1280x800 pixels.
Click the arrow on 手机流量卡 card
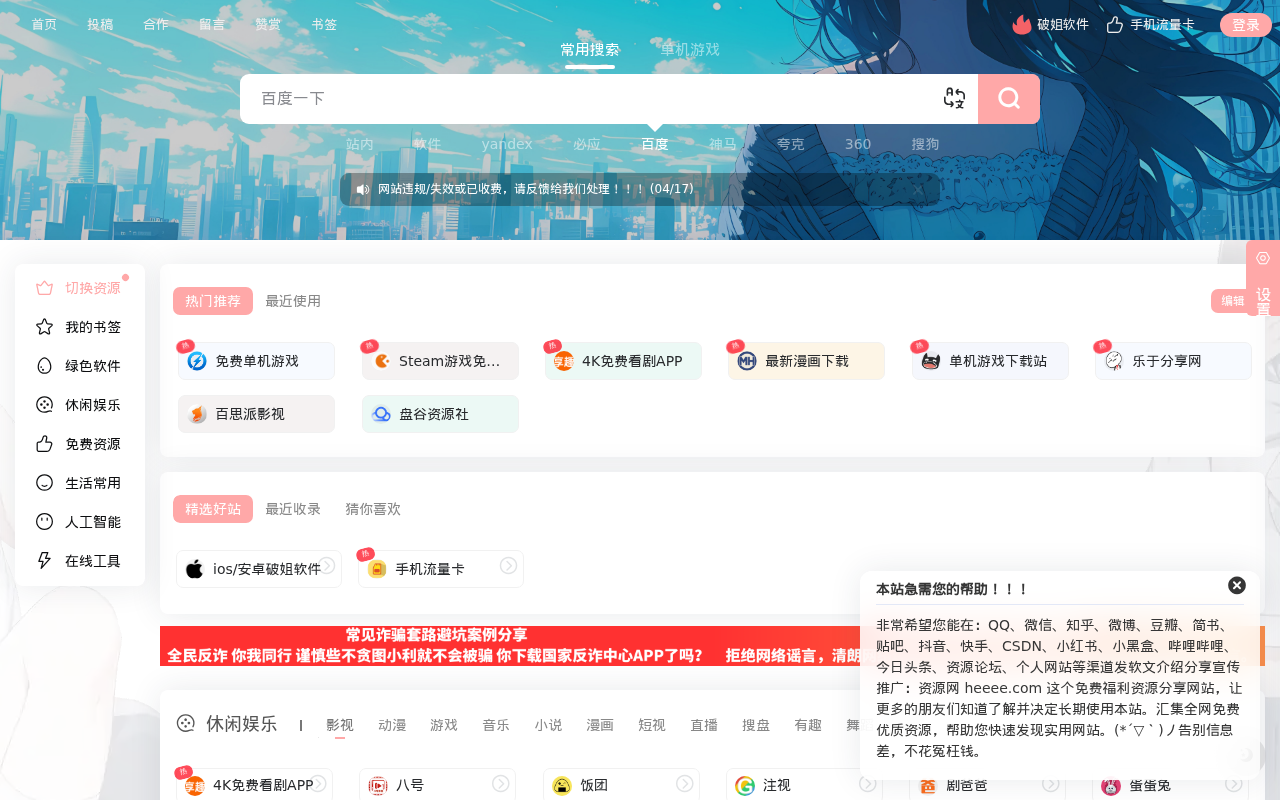click(508, 566)
